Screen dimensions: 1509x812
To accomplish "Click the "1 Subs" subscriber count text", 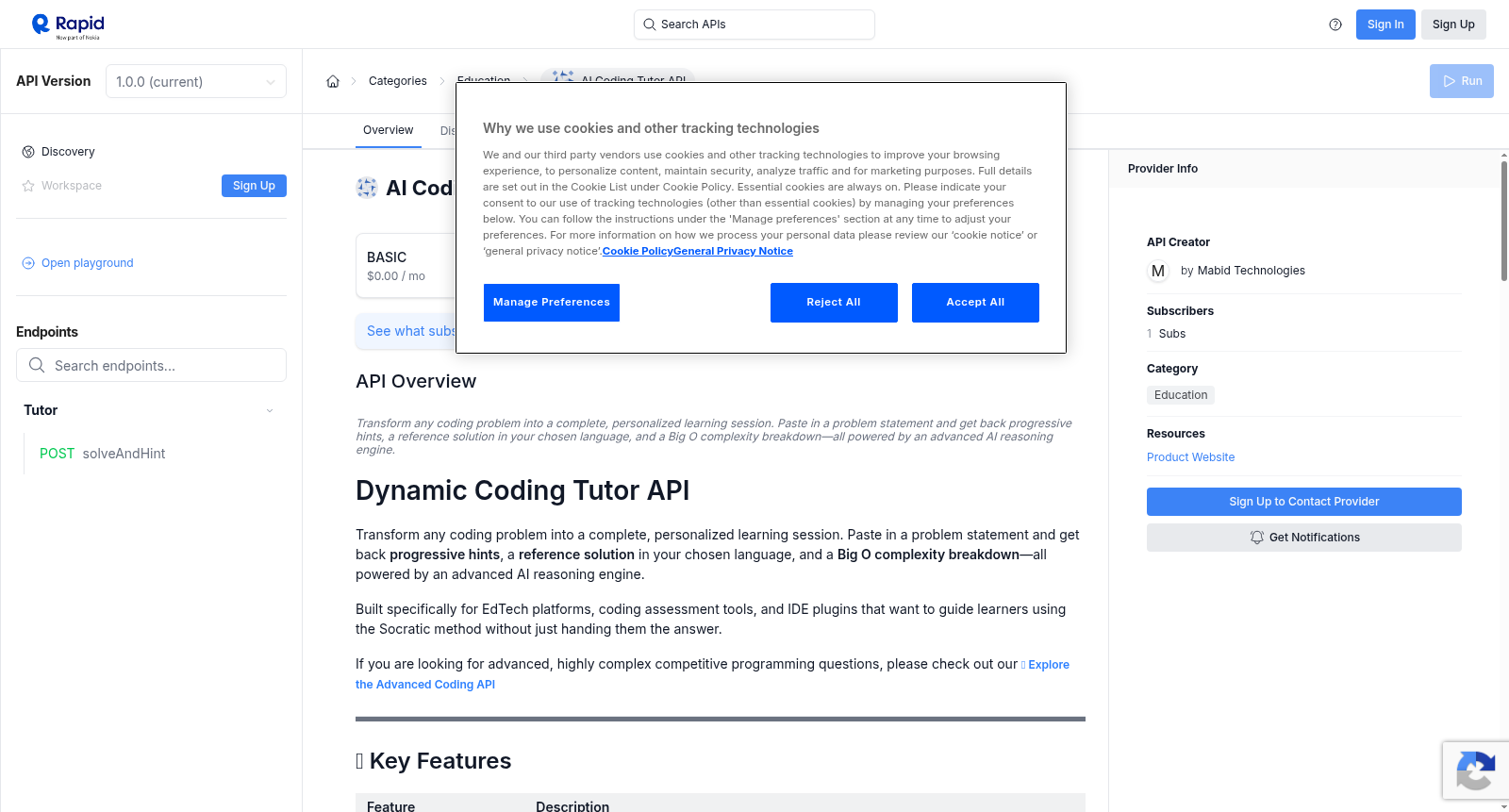I will pyautogui.click(x=1167, y=334).
